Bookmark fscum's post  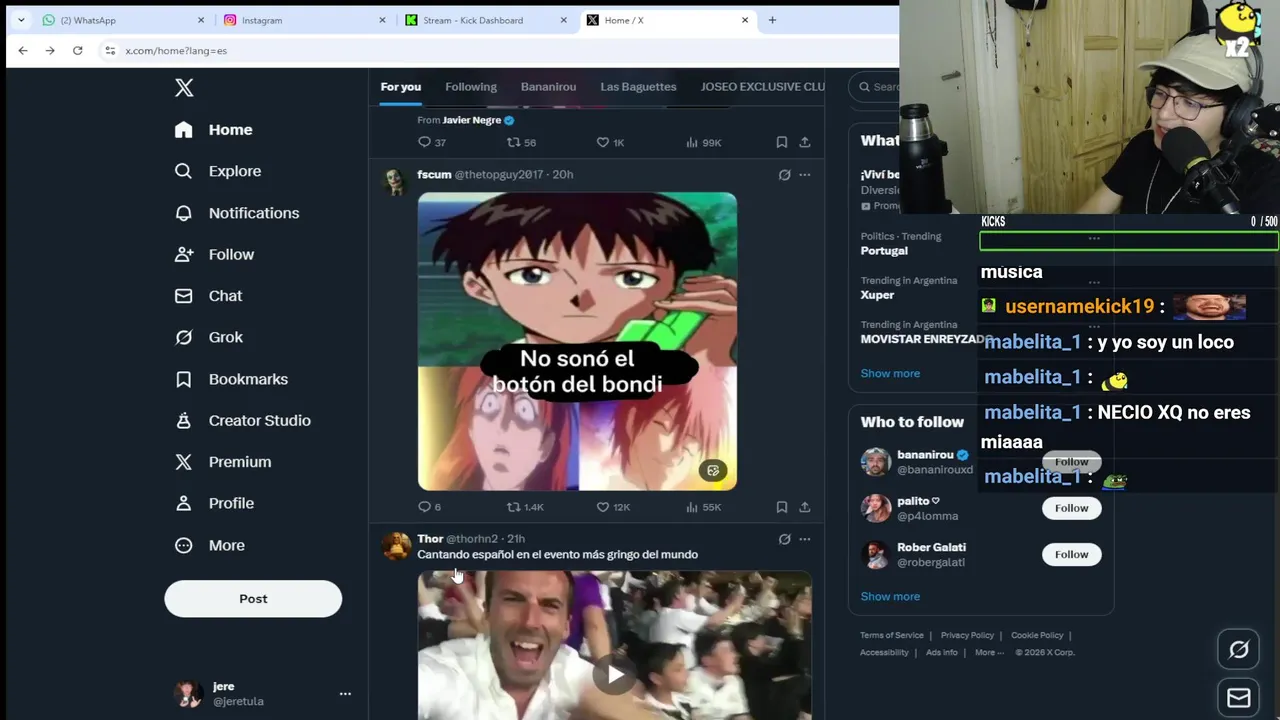(x=782, y=507)
